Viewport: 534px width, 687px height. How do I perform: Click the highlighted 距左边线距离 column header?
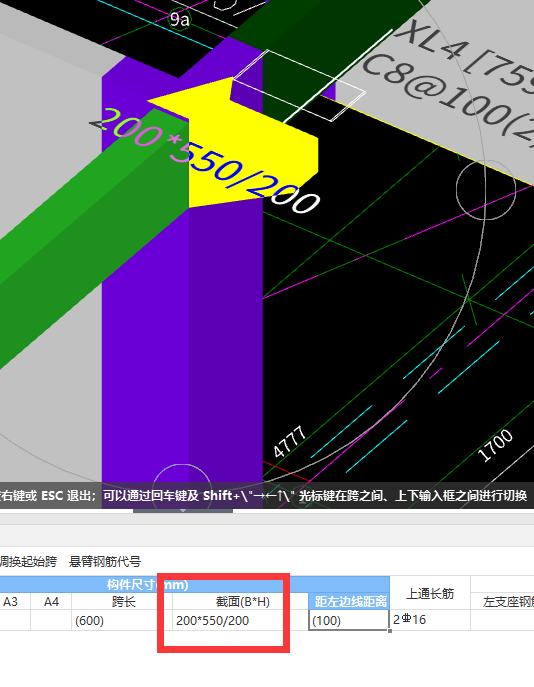(350, 602)
